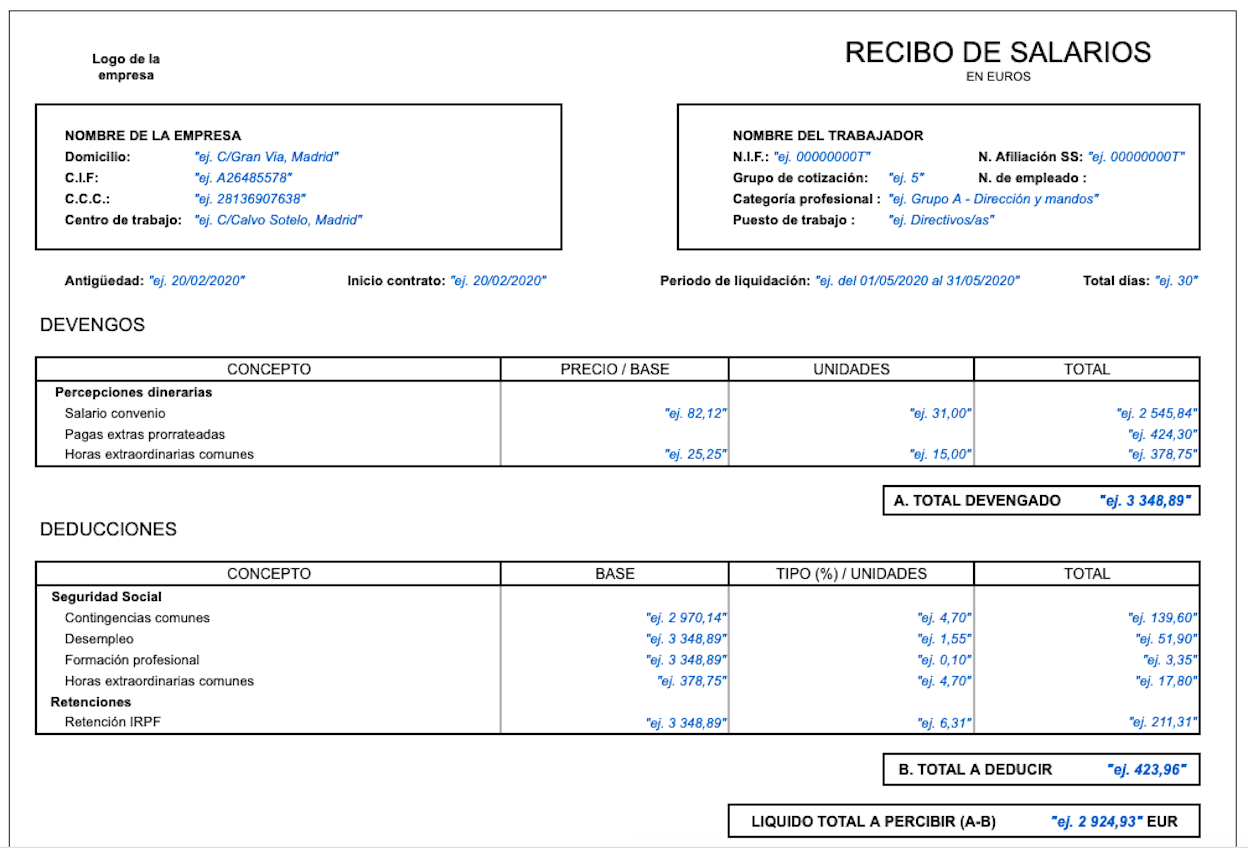Click Categoría profesional value 'ej. Grupo A - Dirección y mandos'
Image resolution: width=1248 pixels, height=848 pixels.
click(x=993, y=199)
